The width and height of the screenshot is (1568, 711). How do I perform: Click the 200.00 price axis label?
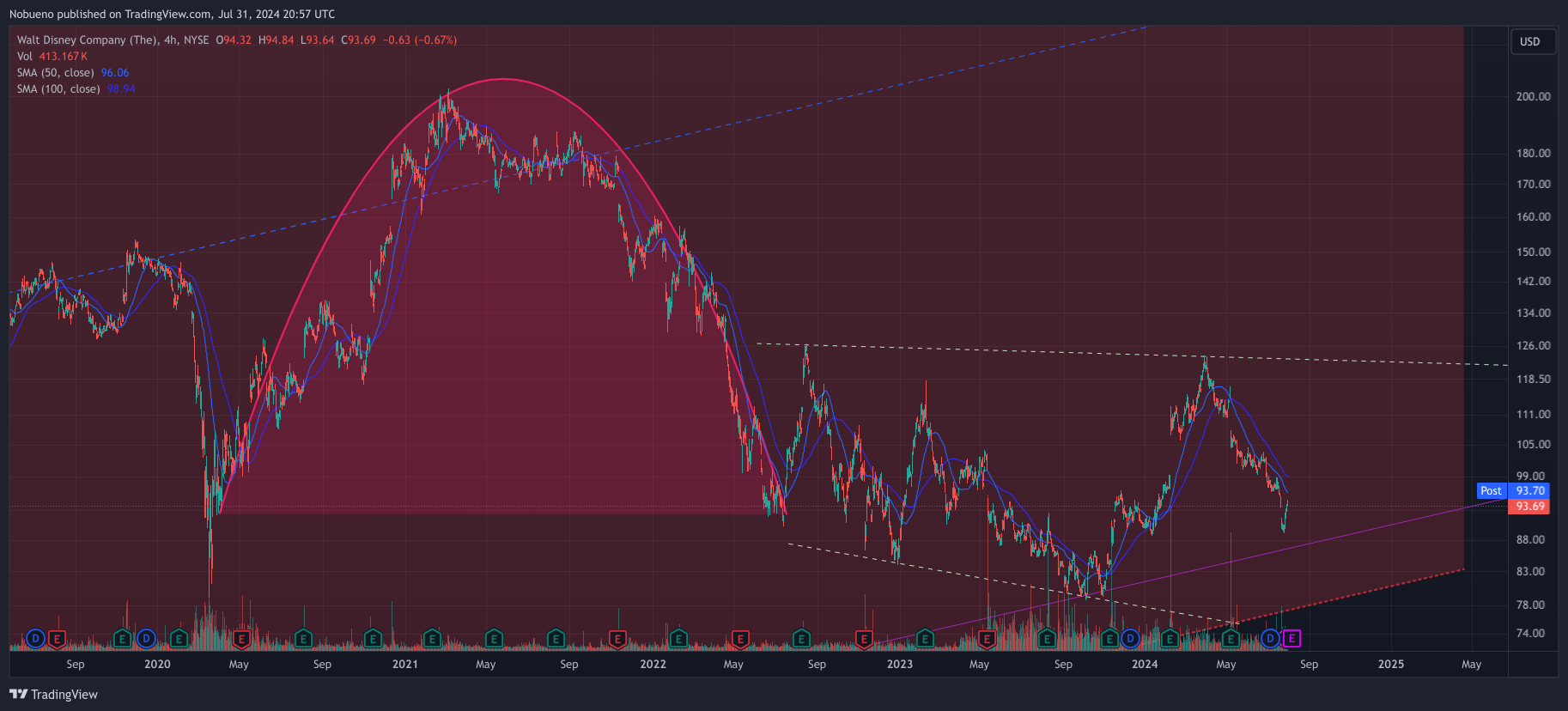coord(1534,96)
